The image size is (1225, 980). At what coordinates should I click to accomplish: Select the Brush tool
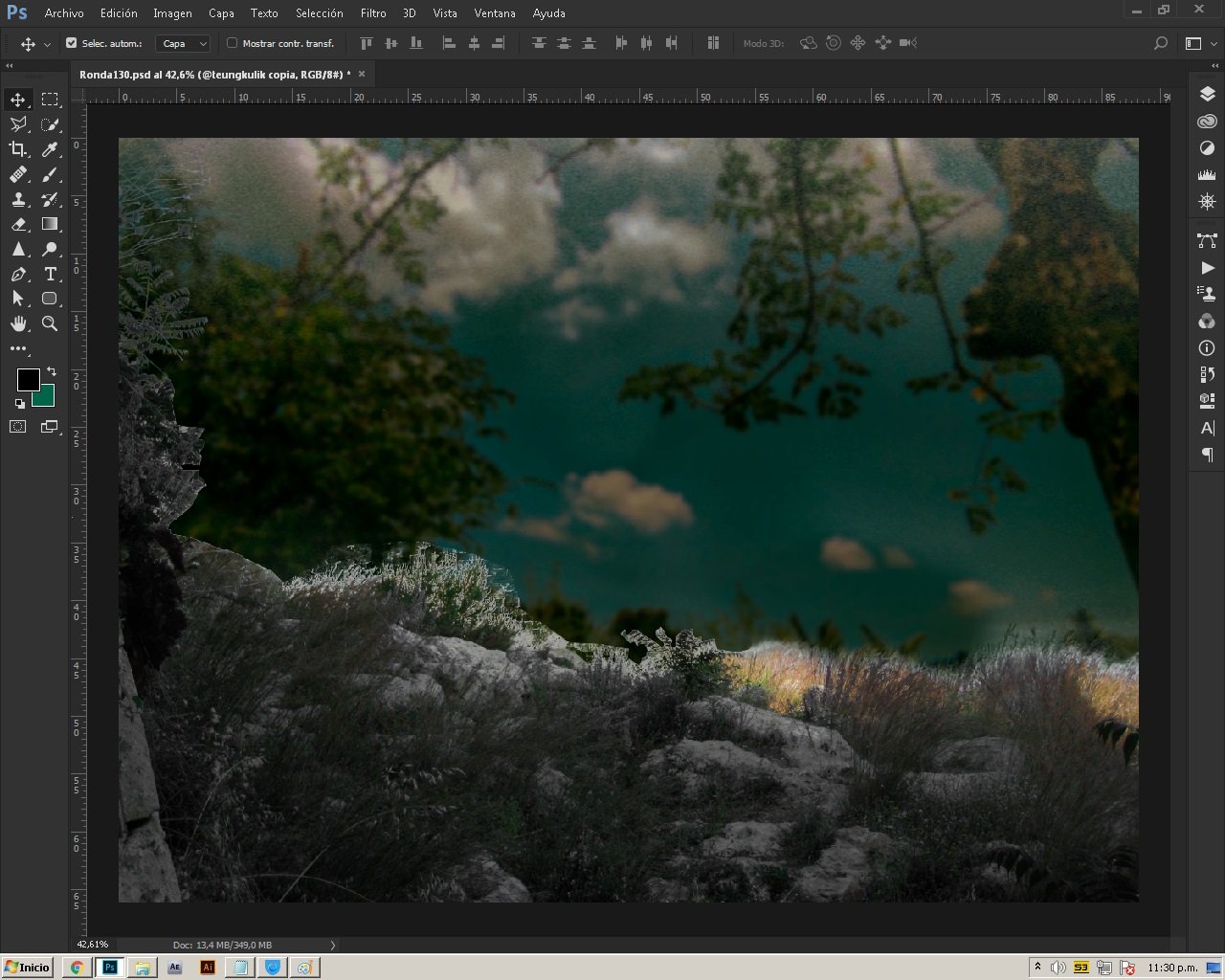pos(50,174)
